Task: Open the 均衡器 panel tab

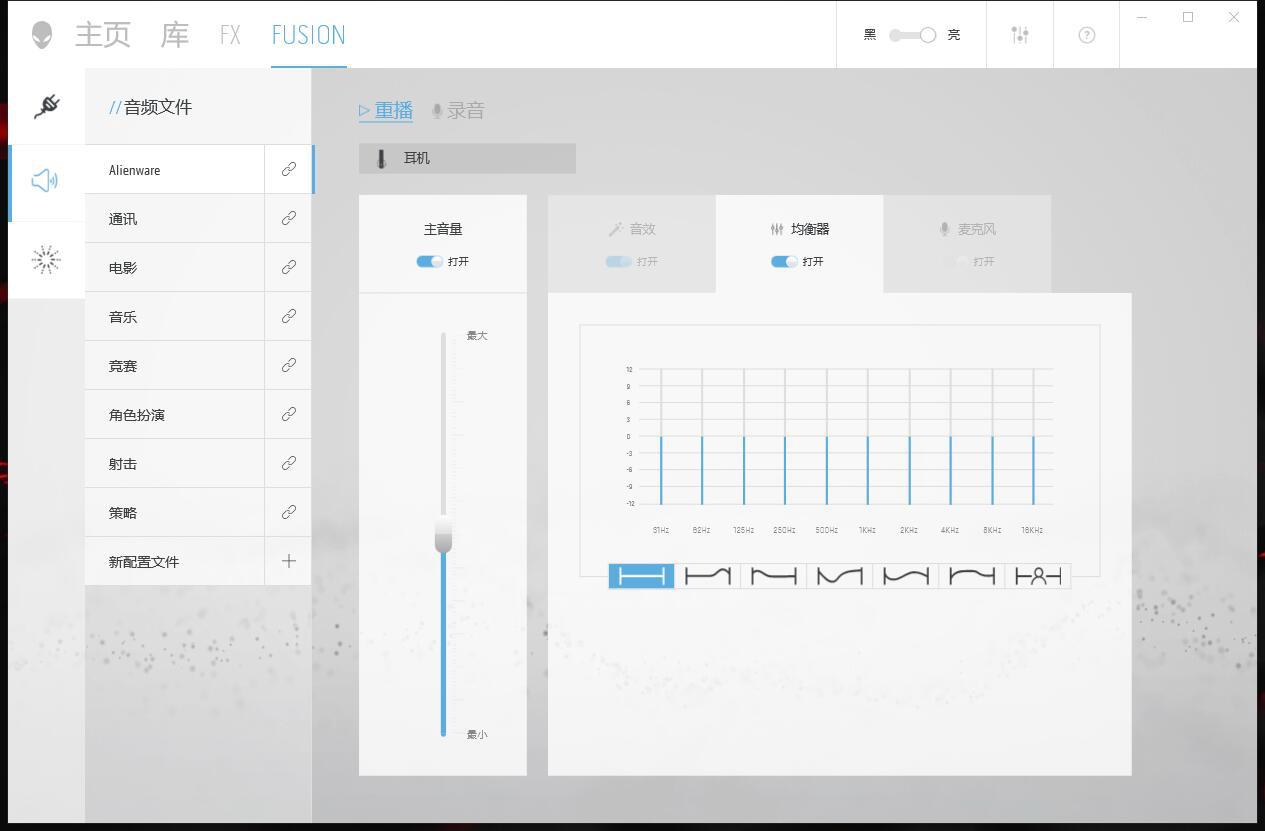Action: pyautogui.click(x=800, y=244)
